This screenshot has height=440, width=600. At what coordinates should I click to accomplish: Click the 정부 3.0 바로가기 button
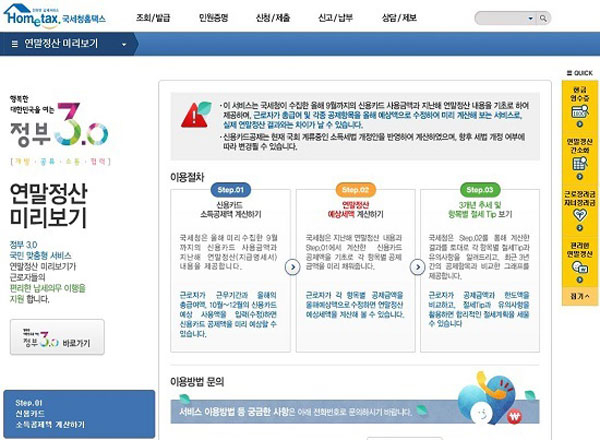(57, 339)
